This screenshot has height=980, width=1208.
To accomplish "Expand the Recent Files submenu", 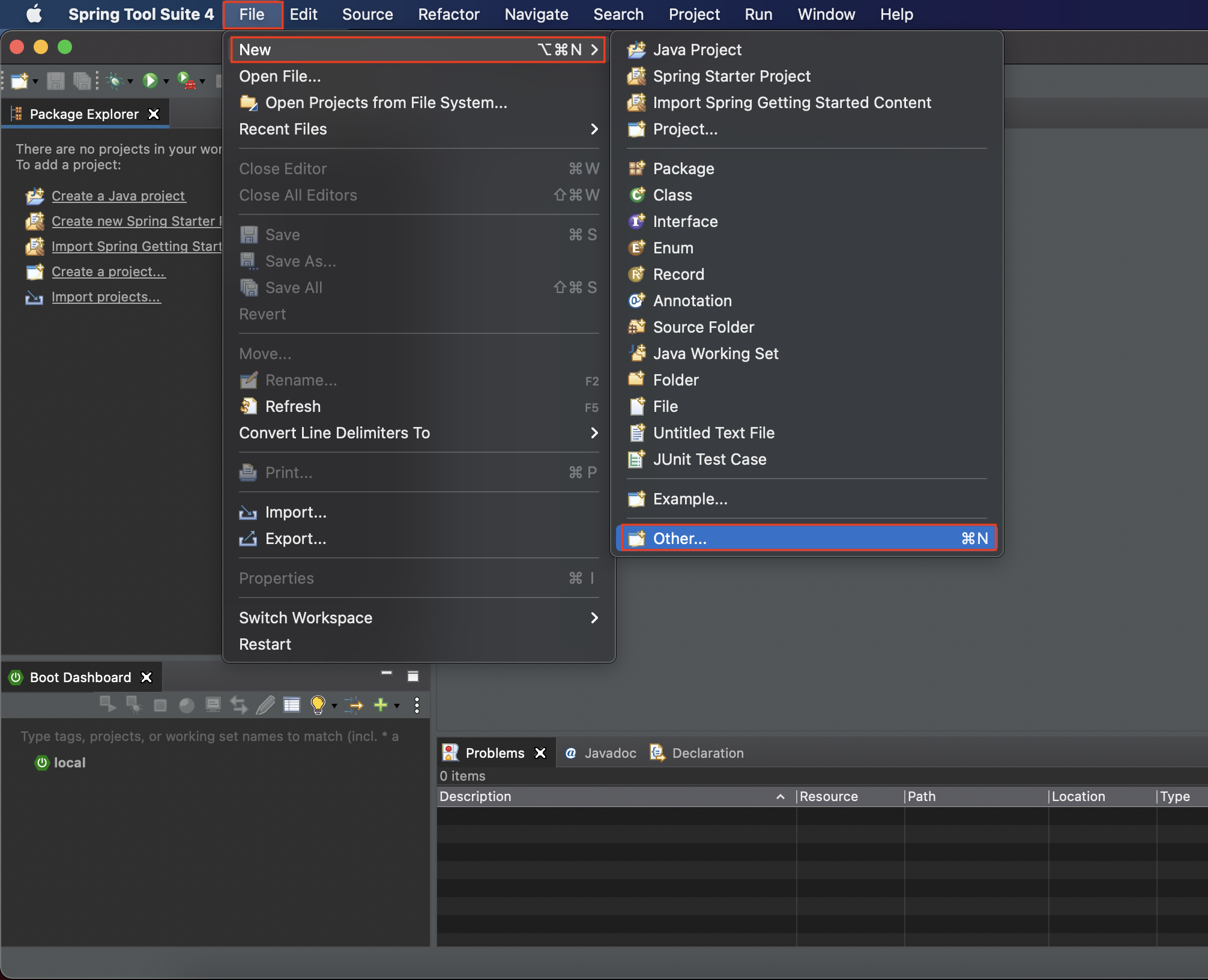I will pos(418,129).
